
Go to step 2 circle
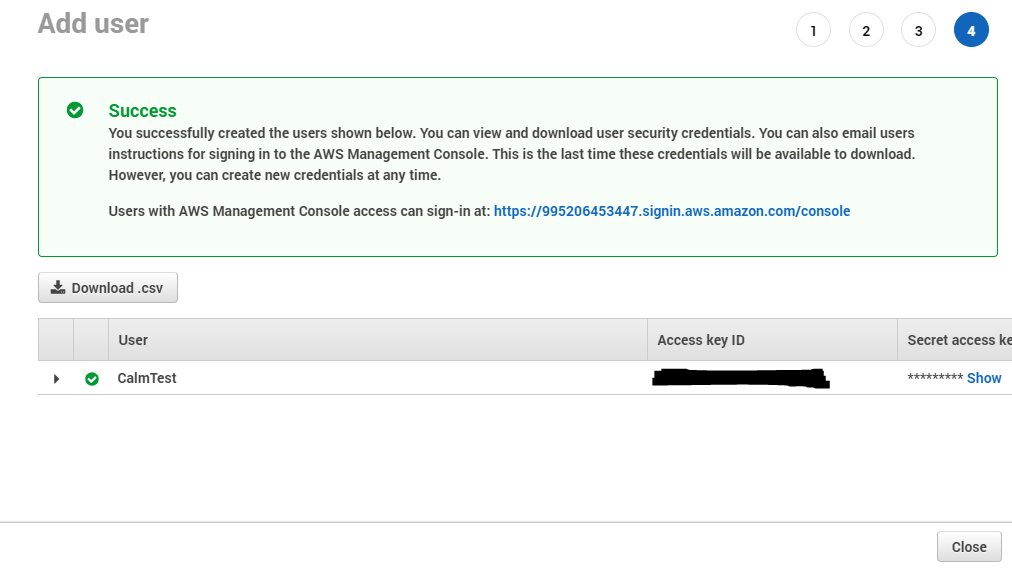click(866, 30)
